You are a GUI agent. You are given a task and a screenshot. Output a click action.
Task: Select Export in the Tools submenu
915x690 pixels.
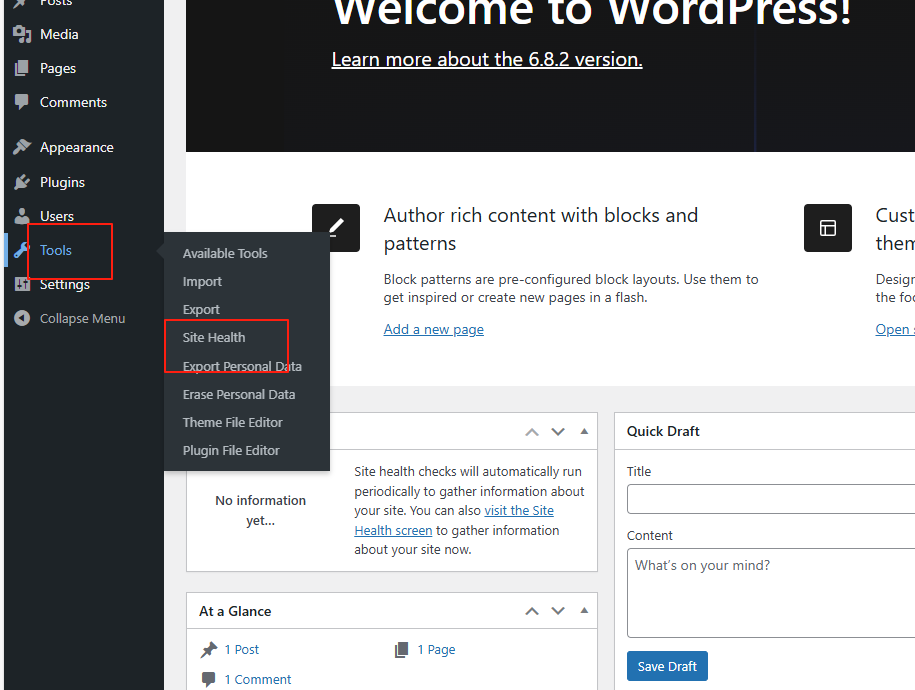201,309
